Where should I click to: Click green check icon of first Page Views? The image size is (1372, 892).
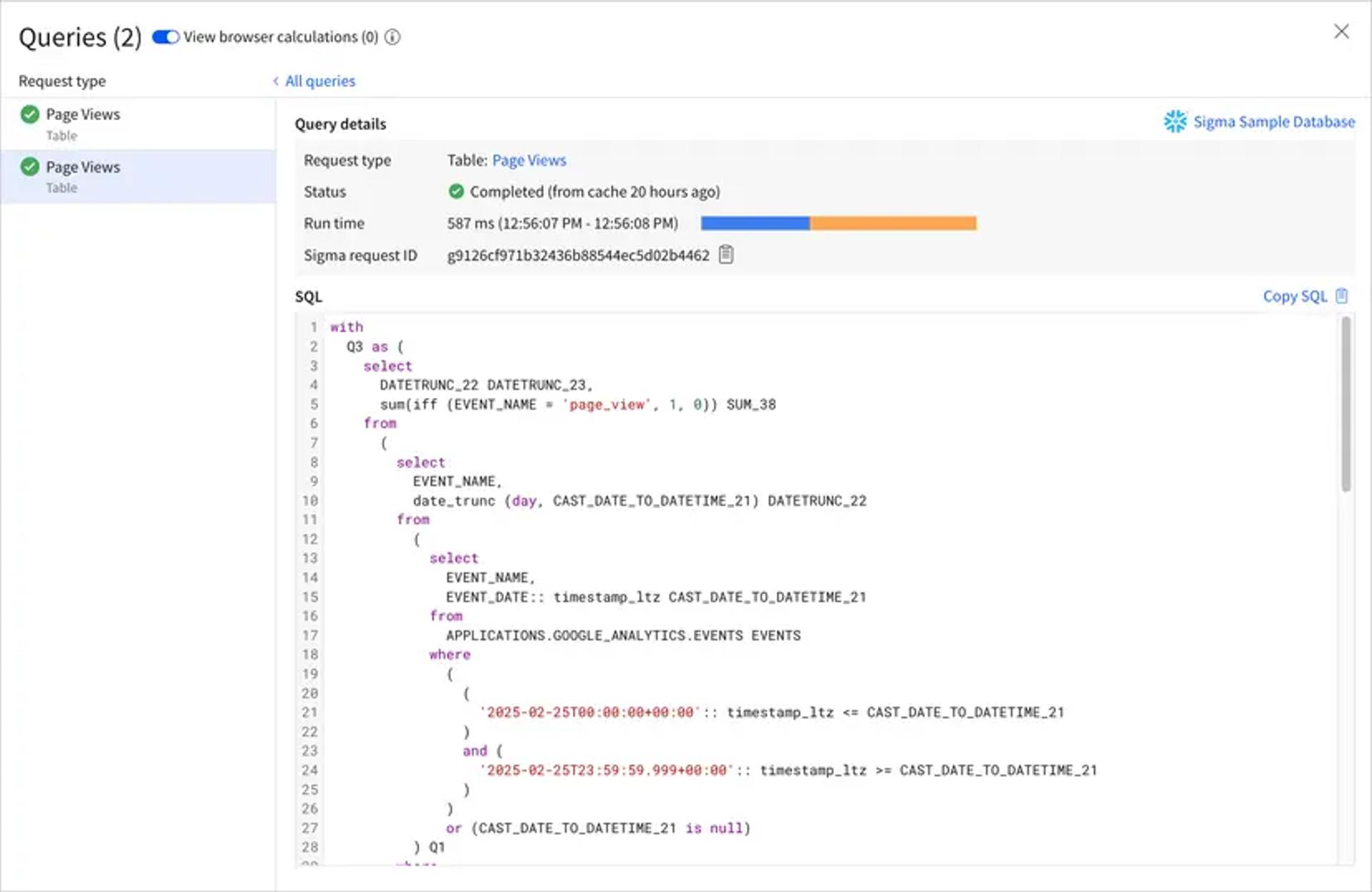click(x=30, y=114)
